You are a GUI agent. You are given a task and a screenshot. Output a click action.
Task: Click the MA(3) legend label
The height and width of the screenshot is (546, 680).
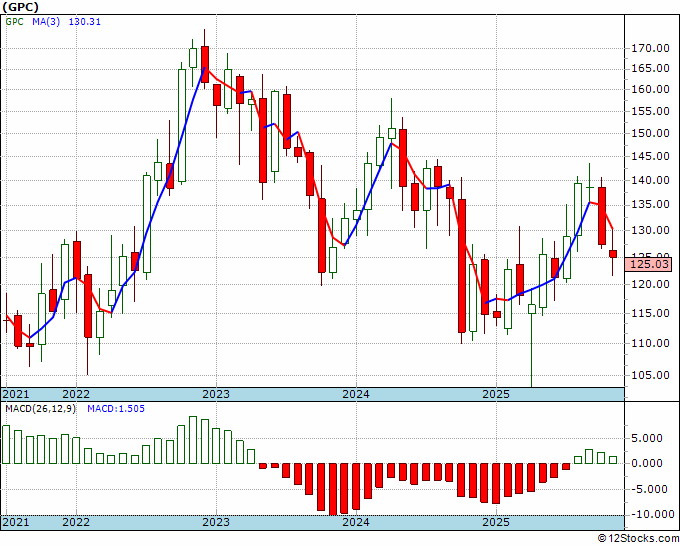[46, 22]
